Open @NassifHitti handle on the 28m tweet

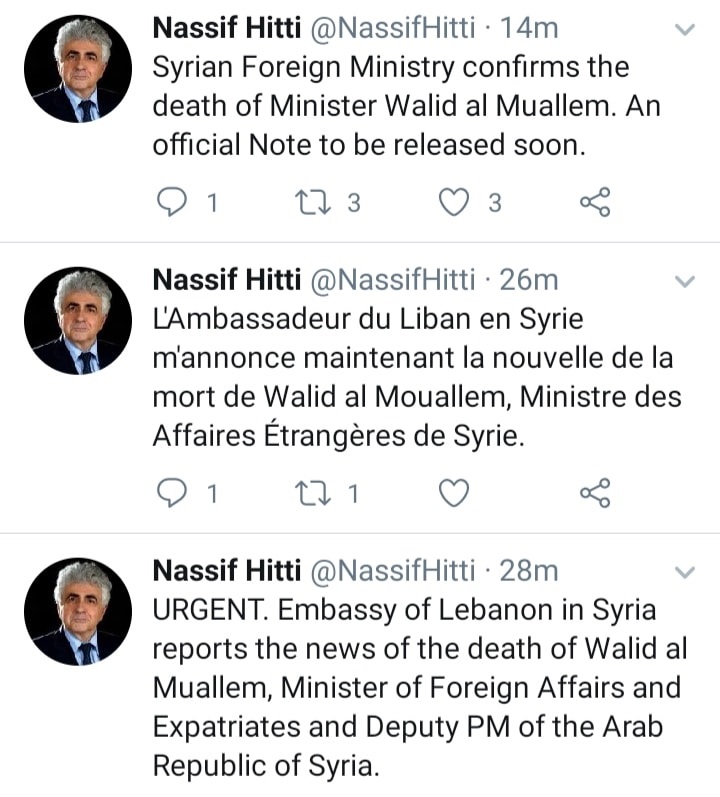(x=394, y=570)
